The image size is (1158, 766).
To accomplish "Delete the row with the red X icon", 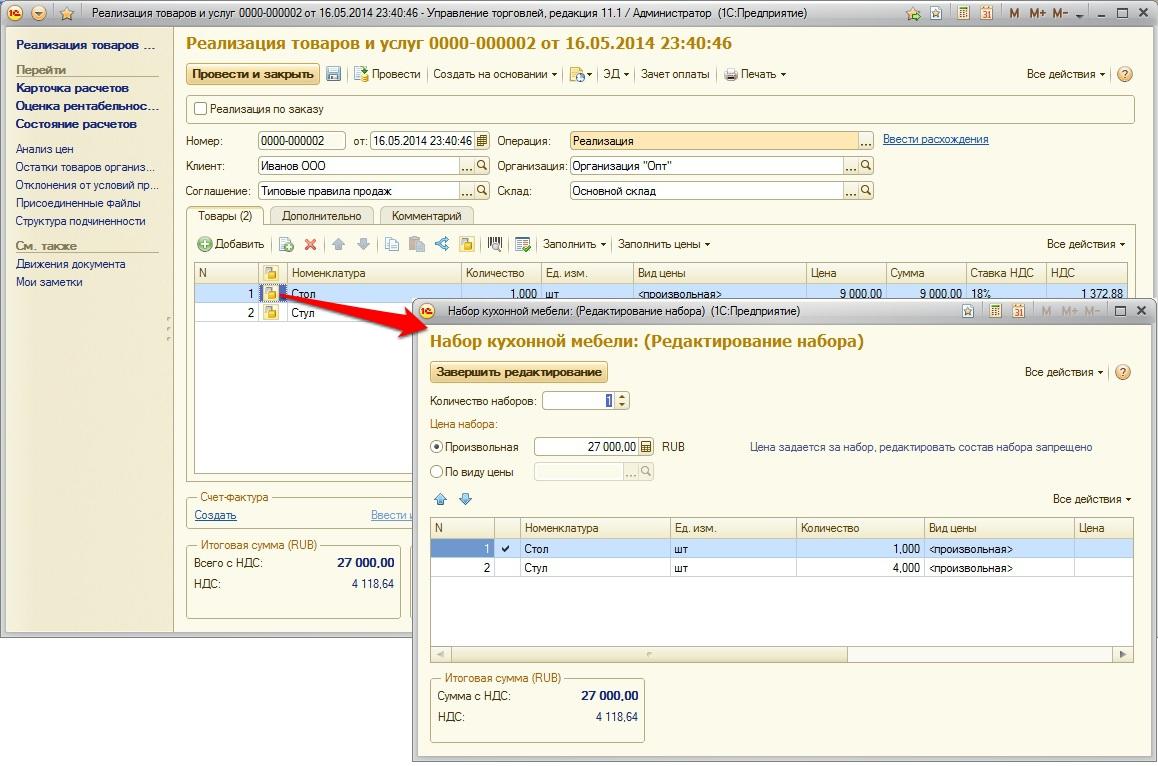I will click(x=311, y=244).
